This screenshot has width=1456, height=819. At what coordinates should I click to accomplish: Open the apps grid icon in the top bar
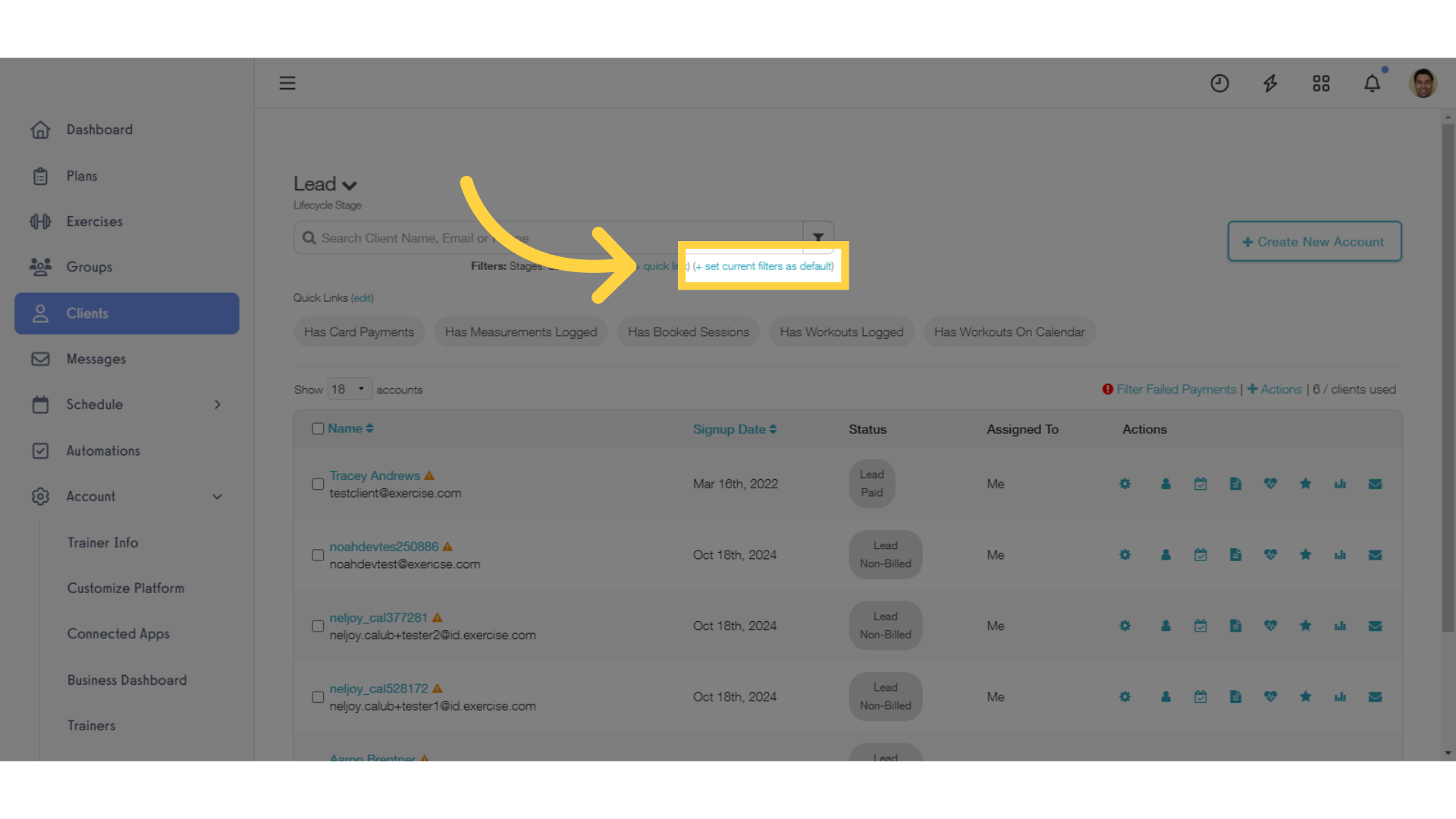click(1321, 83)
